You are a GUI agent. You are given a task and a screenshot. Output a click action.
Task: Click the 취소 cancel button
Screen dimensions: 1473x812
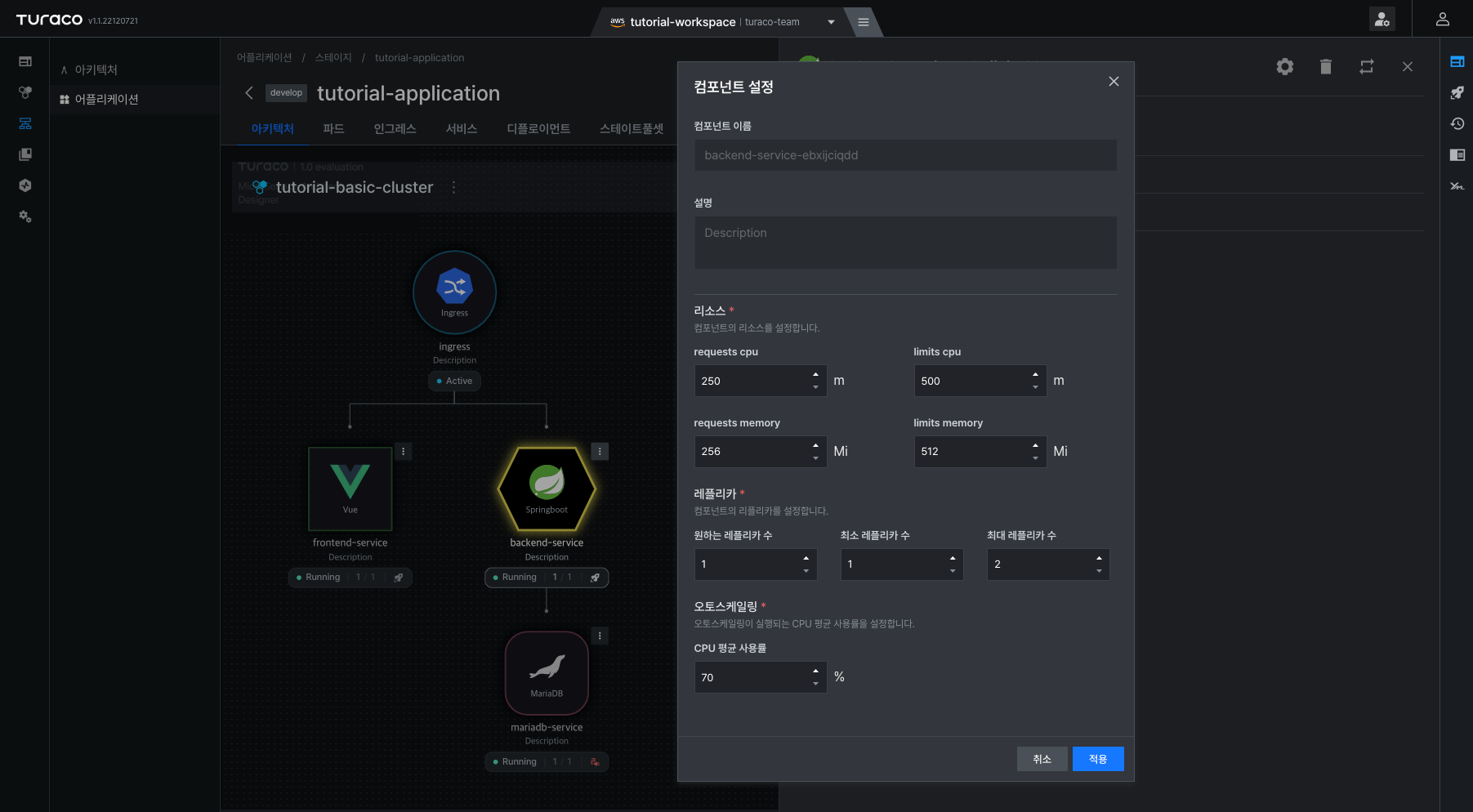click(x=1042, y=759)
